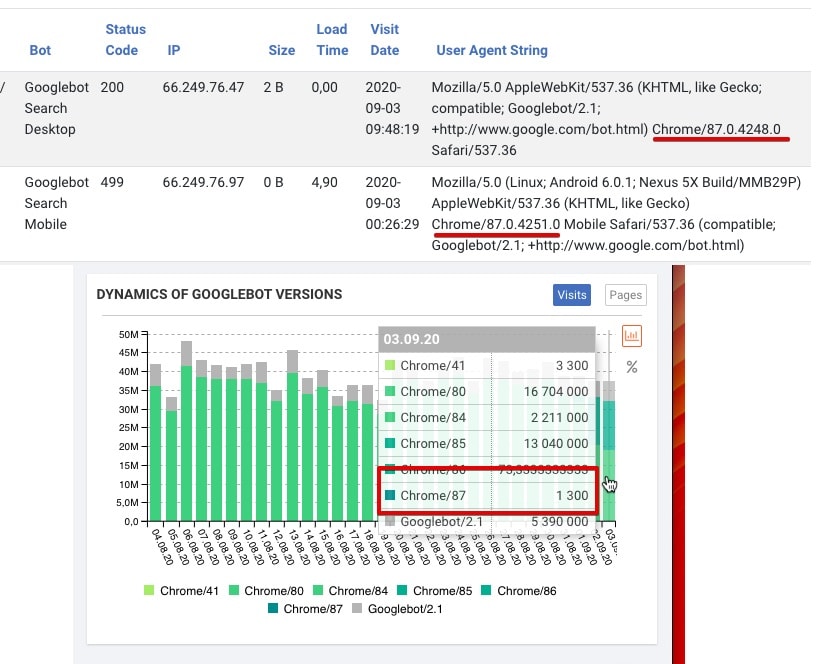This screenshot has width=819, height=664.
Task: Click the Dynamics of Googlebot Versions heading
Action: tap(219, 294)
